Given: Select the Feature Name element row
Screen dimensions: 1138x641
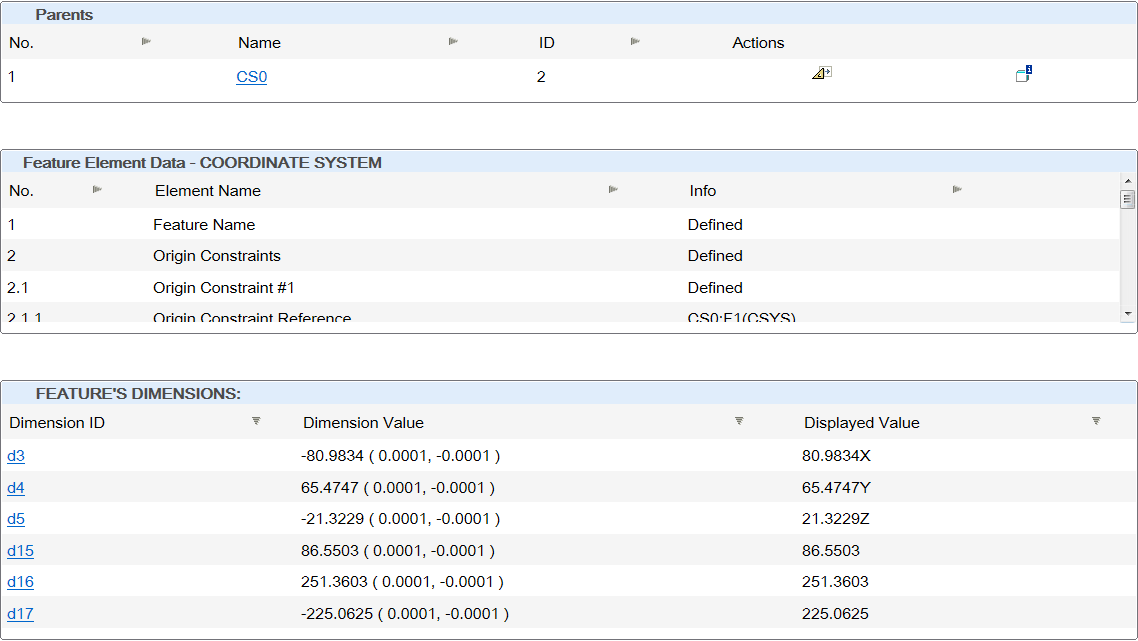Looking at the screenshot, I should point(560,224).
